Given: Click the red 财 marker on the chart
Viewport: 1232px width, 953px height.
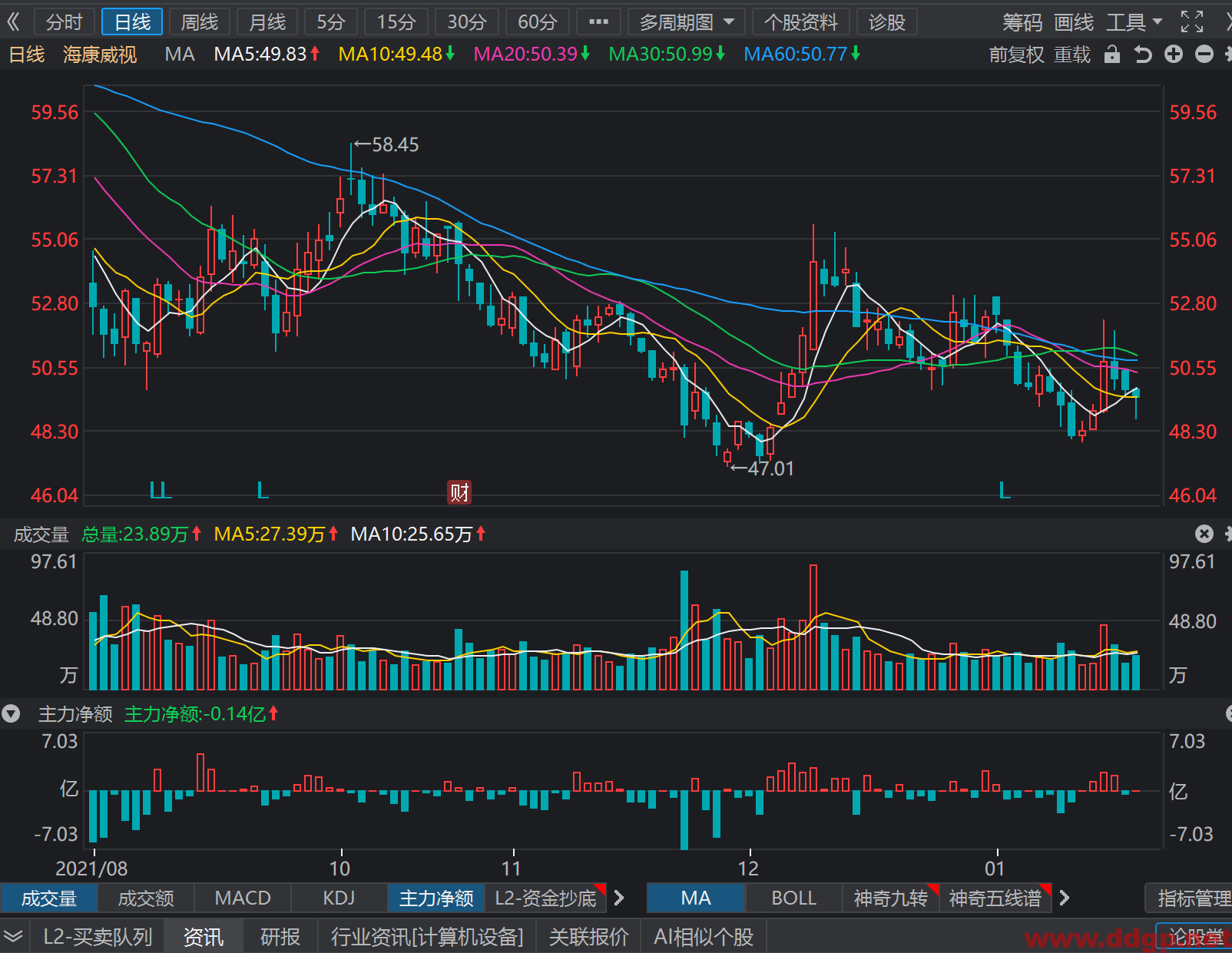Looking at the screenshot, I should click(459, 492).
